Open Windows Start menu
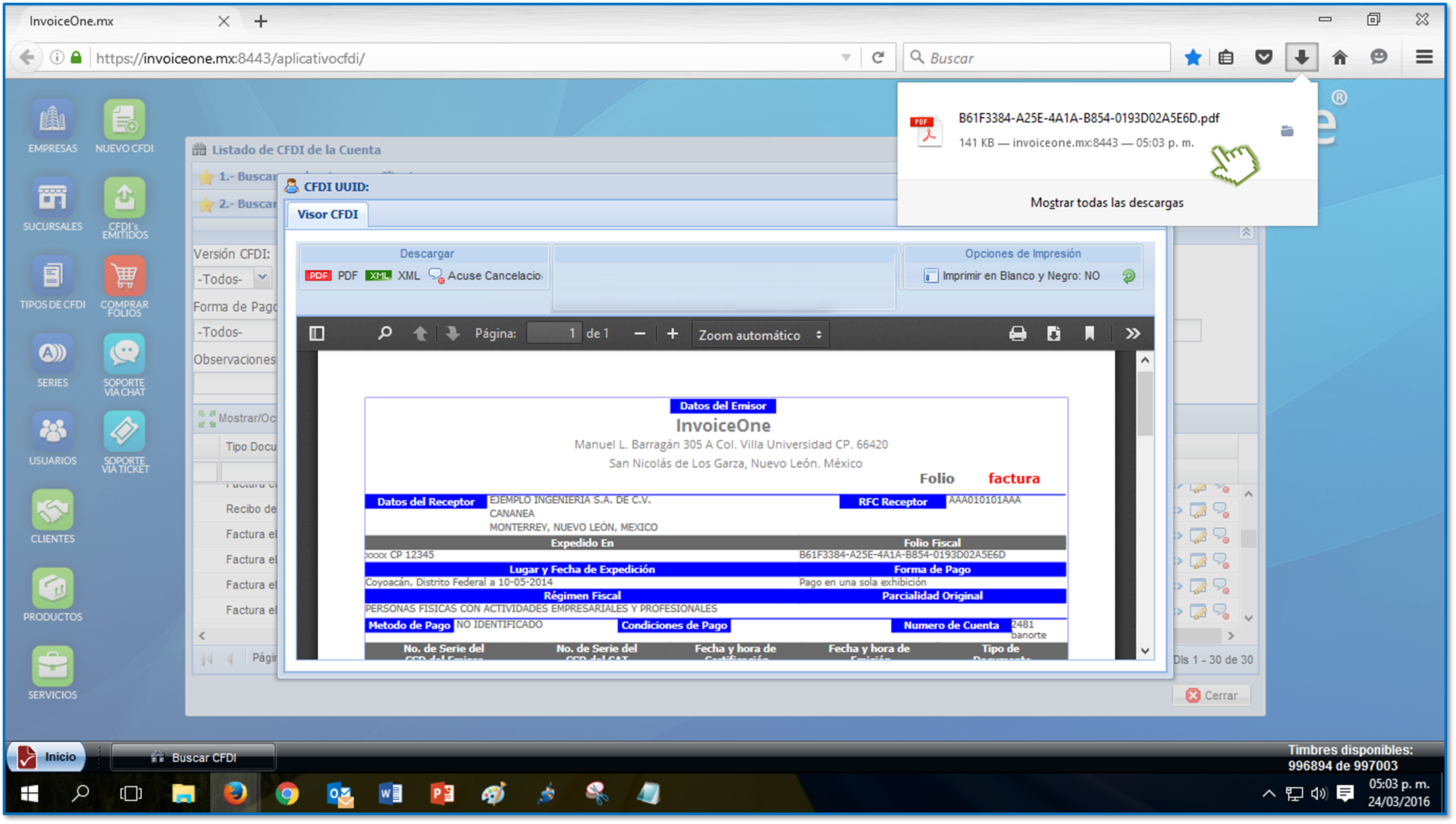The image size is (1456, 824). pyautogui.click(x=29, y=794)
